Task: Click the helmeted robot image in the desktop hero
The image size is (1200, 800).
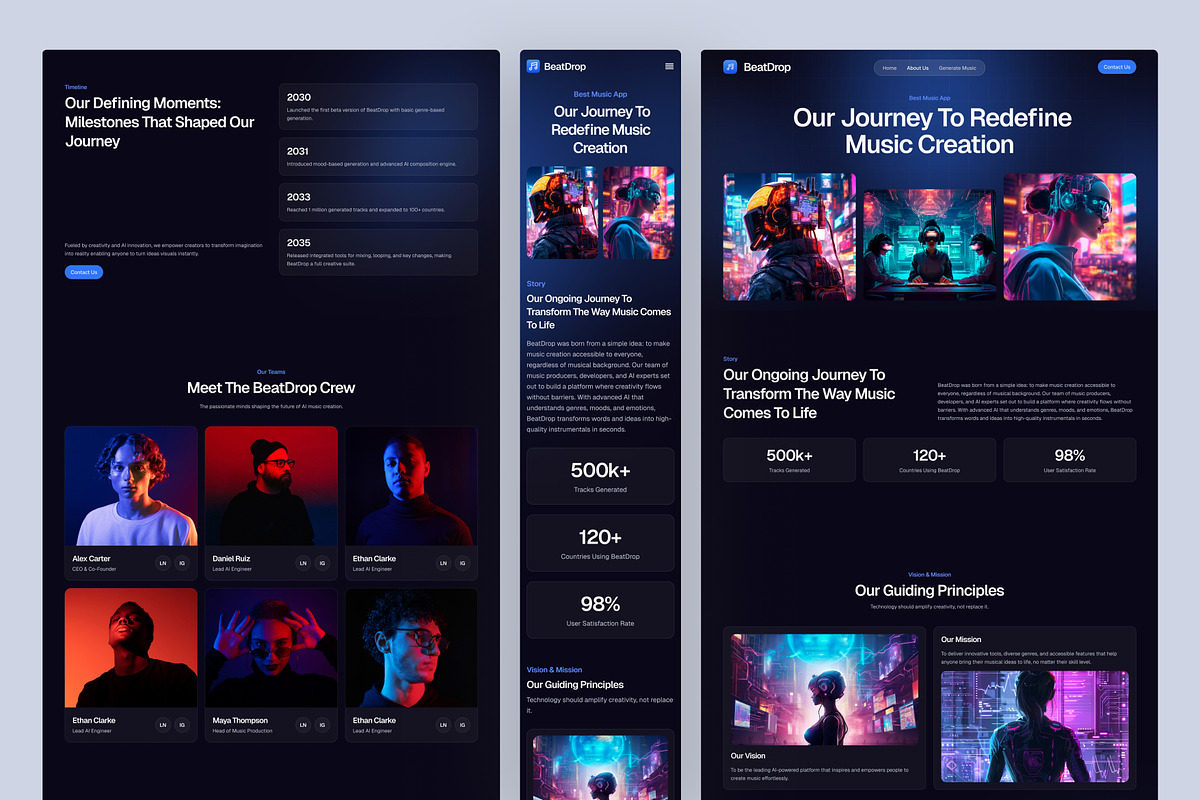Action: coord(789,237)
